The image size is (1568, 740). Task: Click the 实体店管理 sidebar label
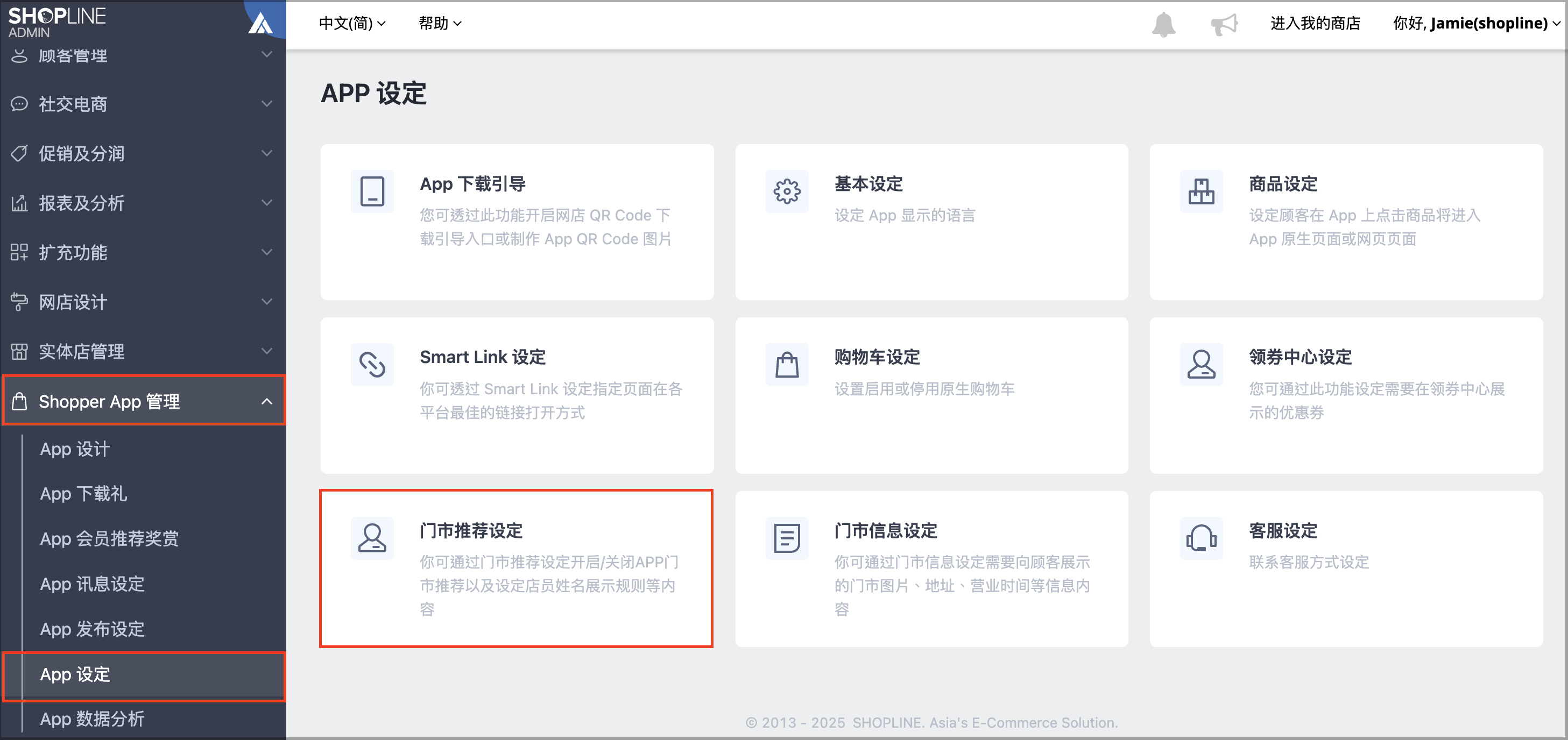pos(82,351)
